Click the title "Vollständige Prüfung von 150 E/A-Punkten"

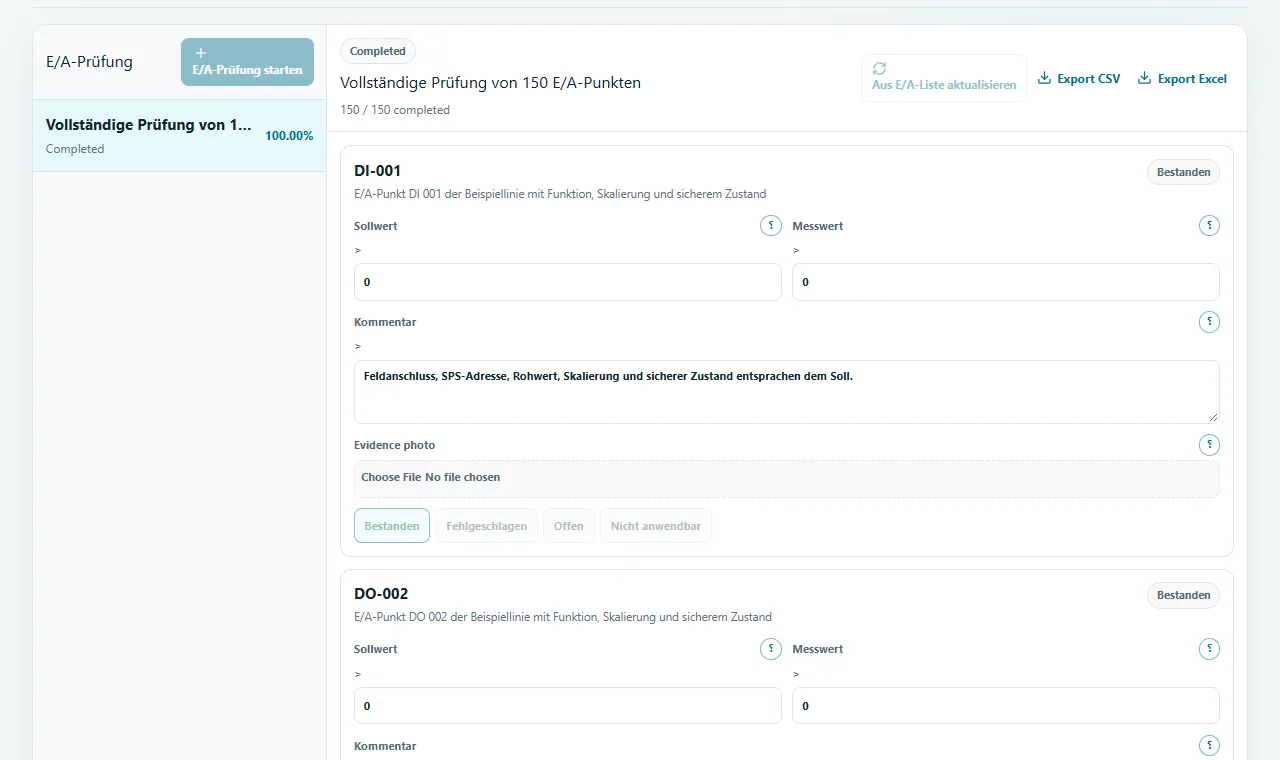[x=490, y=83]
